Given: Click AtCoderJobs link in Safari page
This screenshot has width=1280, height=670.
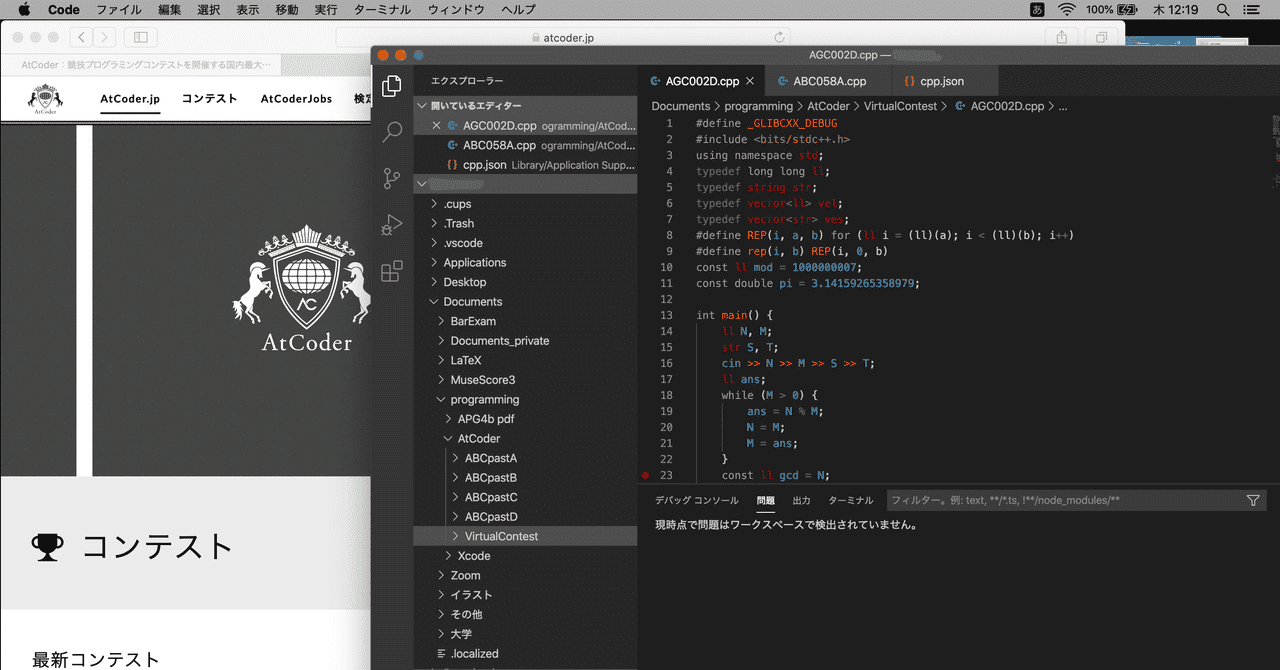Looking at the screenshot, I should point(296,98).
